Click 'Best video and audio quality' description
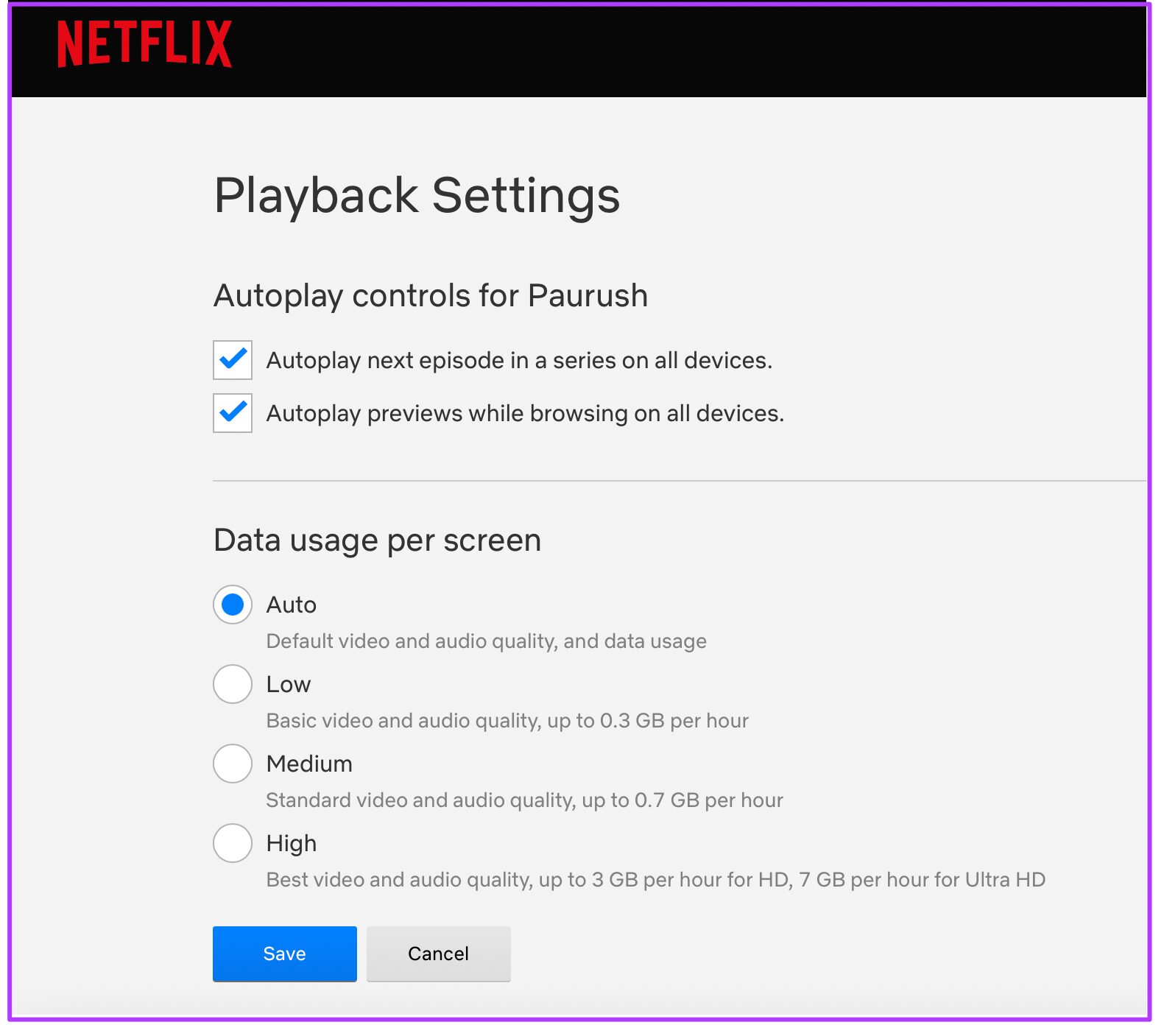The width and height of the screenshot is (1164, 1036). tap(655, 880)
